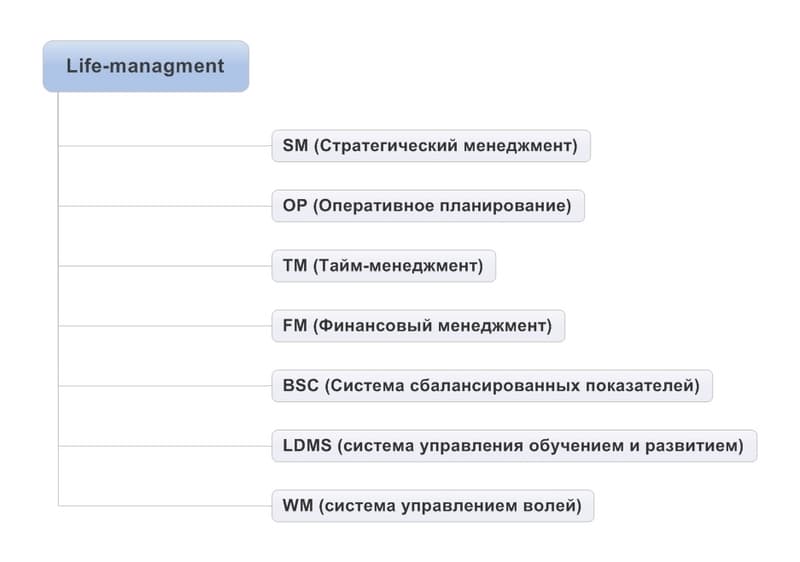800x562 pixels.
Task: Click the vertical trunk line below Life-managment
Action: [58, 299]
